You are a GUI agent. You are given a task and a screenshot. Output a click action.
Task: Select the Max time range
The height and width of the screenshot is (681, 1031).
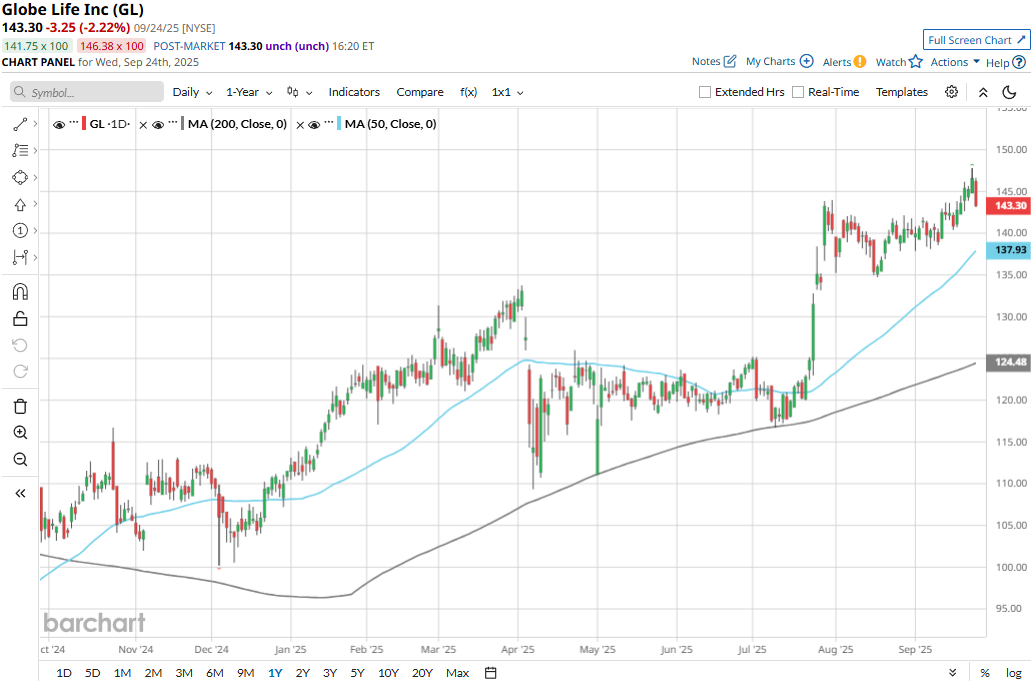click(458, 672)
